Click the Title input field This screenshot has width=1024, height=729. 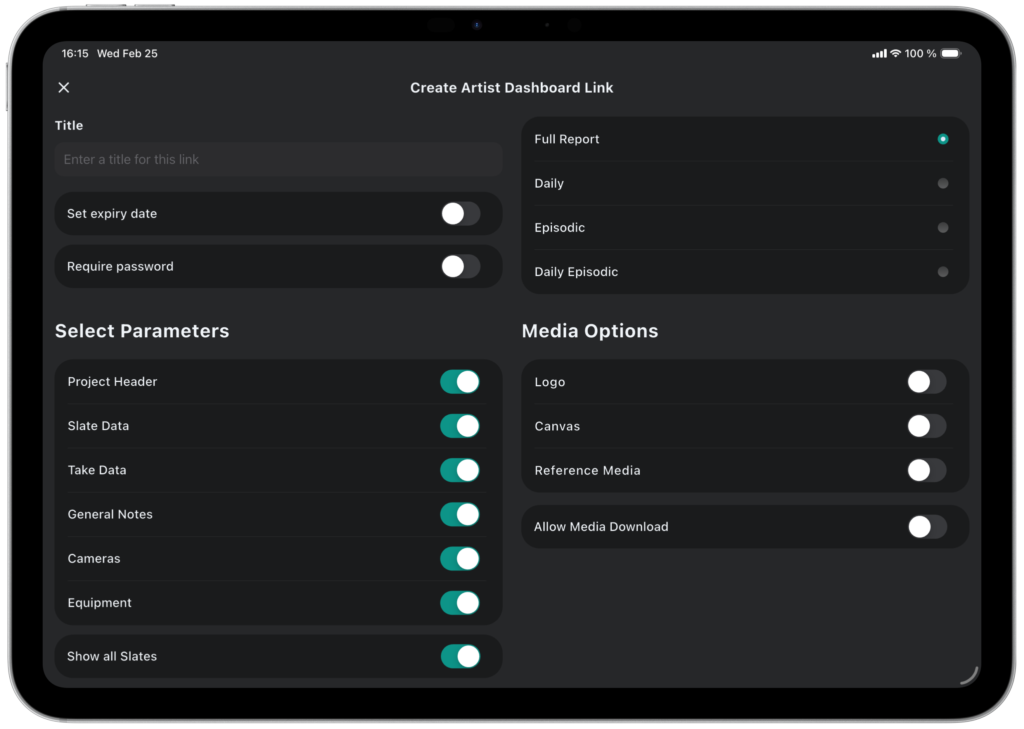[278, 160]
